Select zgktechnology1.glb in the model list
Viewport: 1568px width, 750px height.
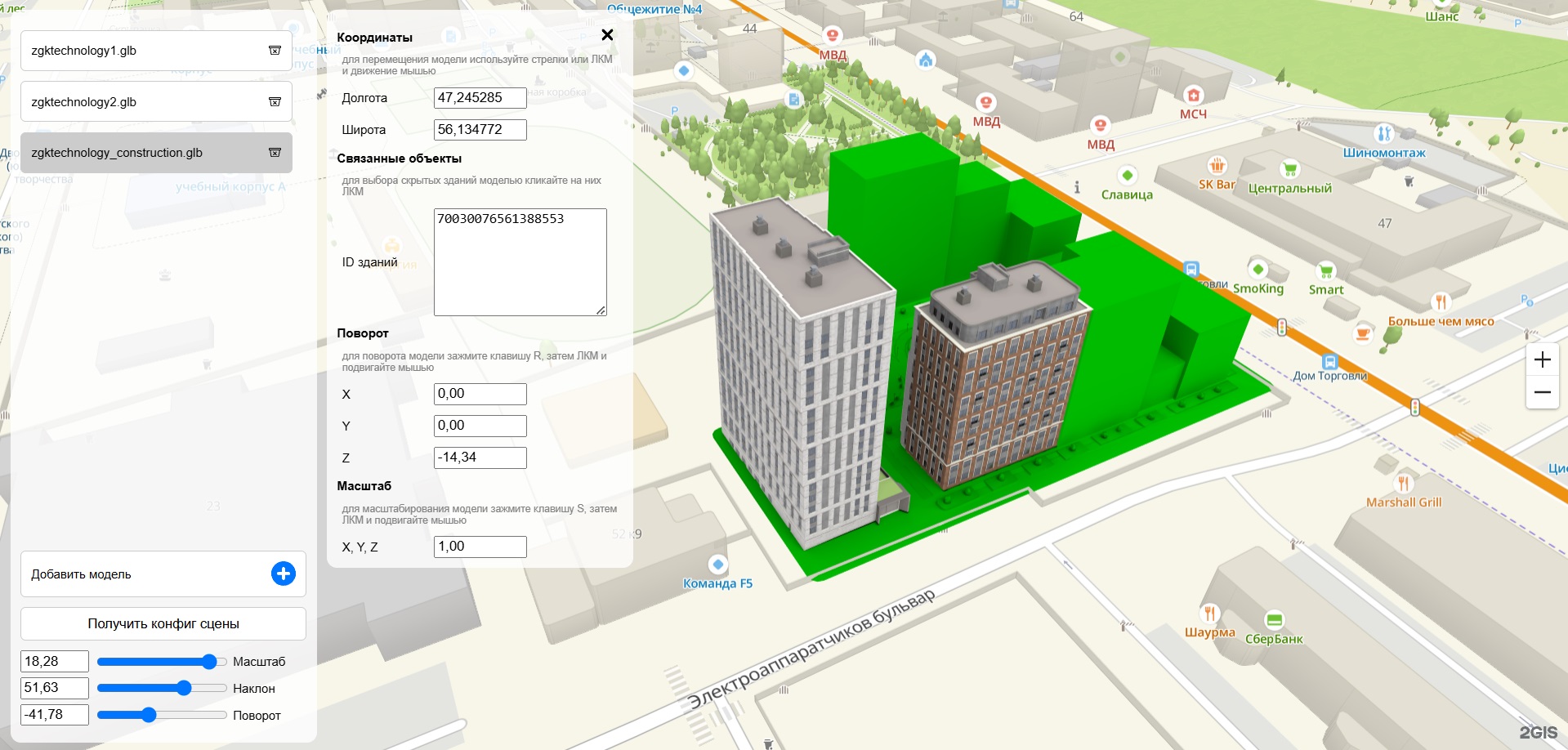[x=139, y=51]
